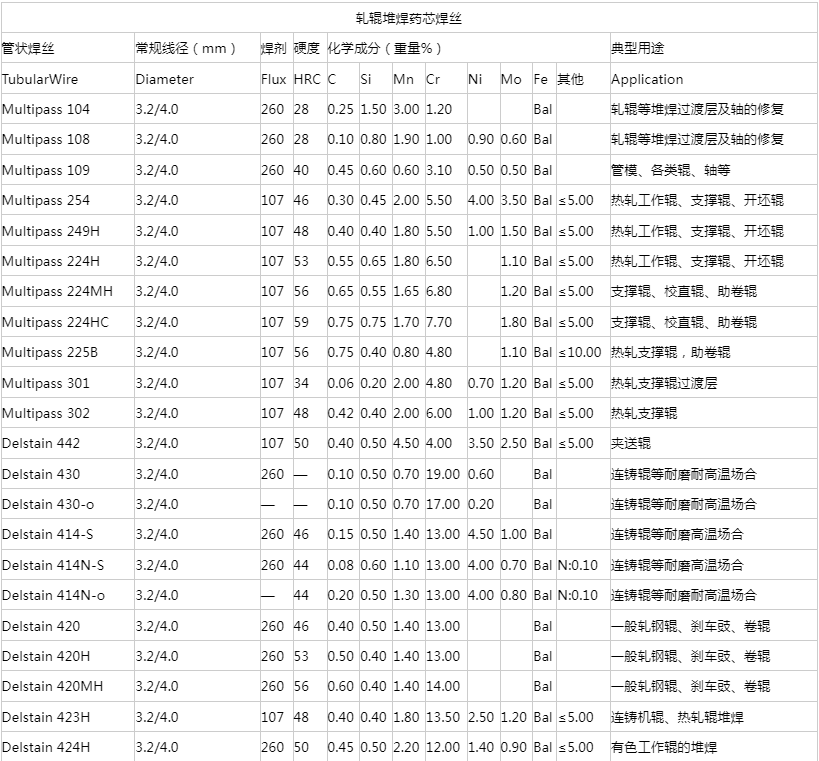Select the Delstain 430 product name
Screen dimensions: 819x761
(x=41, y=474)
